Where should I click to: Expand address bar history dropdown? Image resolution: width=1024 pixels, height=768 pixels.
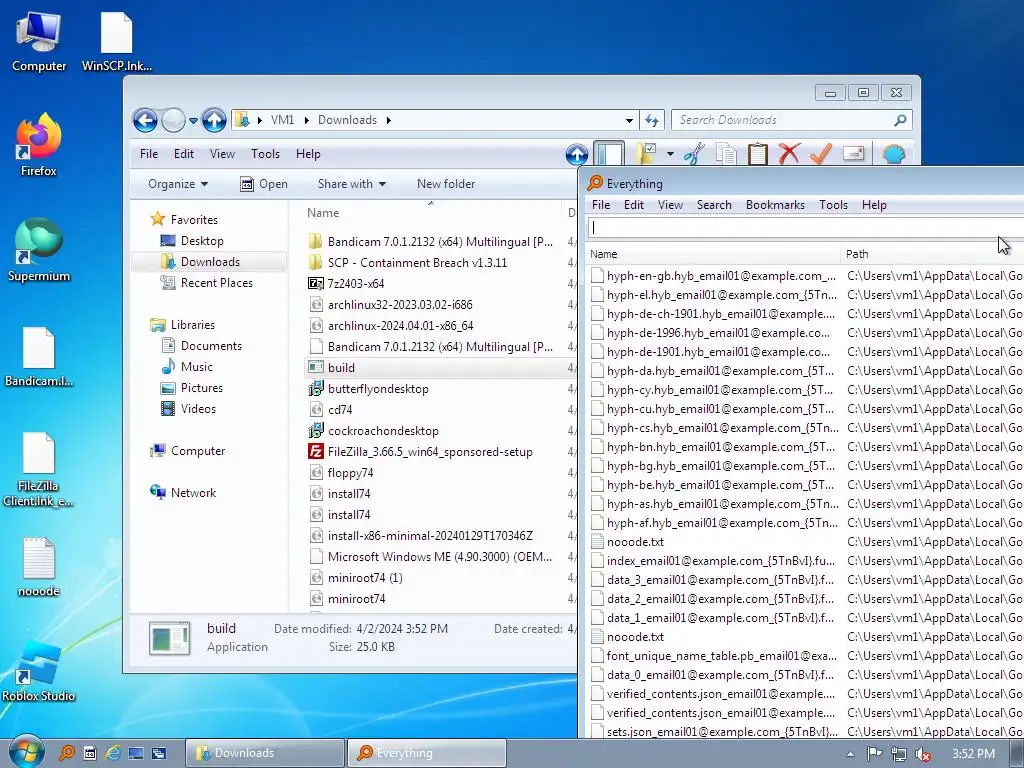(629, 120)
